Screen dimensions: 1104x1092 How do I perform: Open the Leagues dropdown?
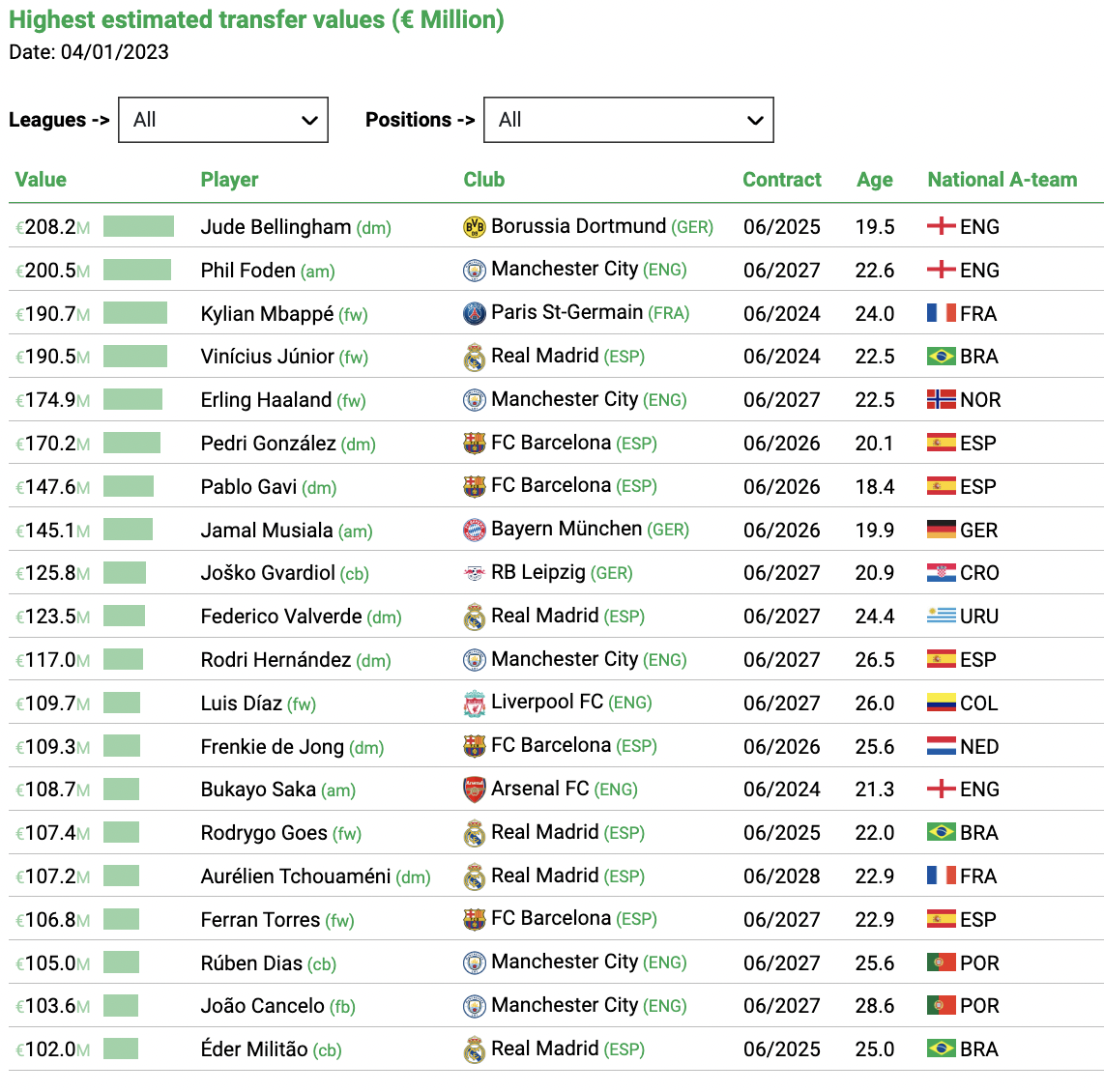[x=223, y=120]
